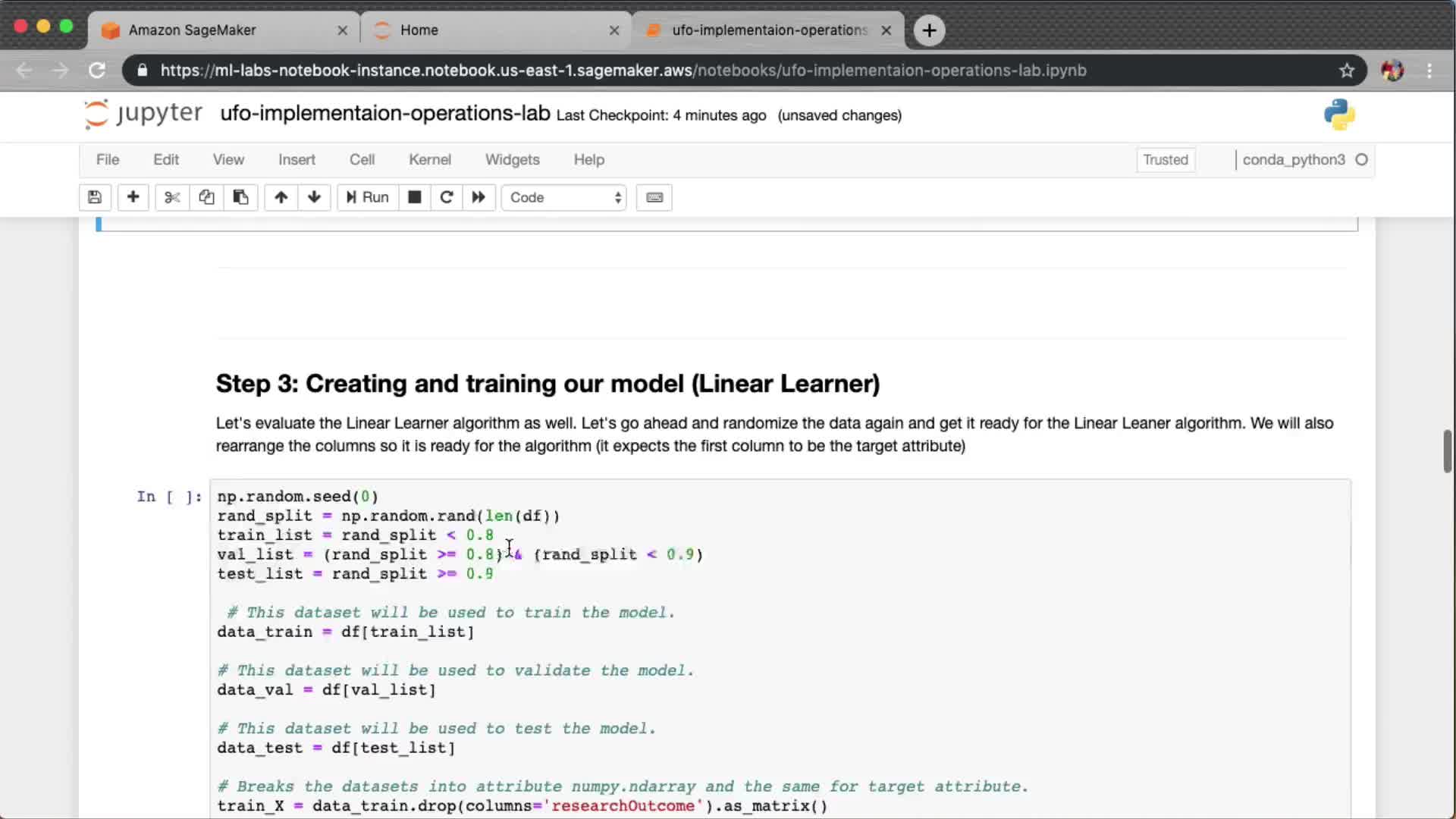1456x819 pixels.
Task: Move selected cell down arrow
Action: click(314, 197)
